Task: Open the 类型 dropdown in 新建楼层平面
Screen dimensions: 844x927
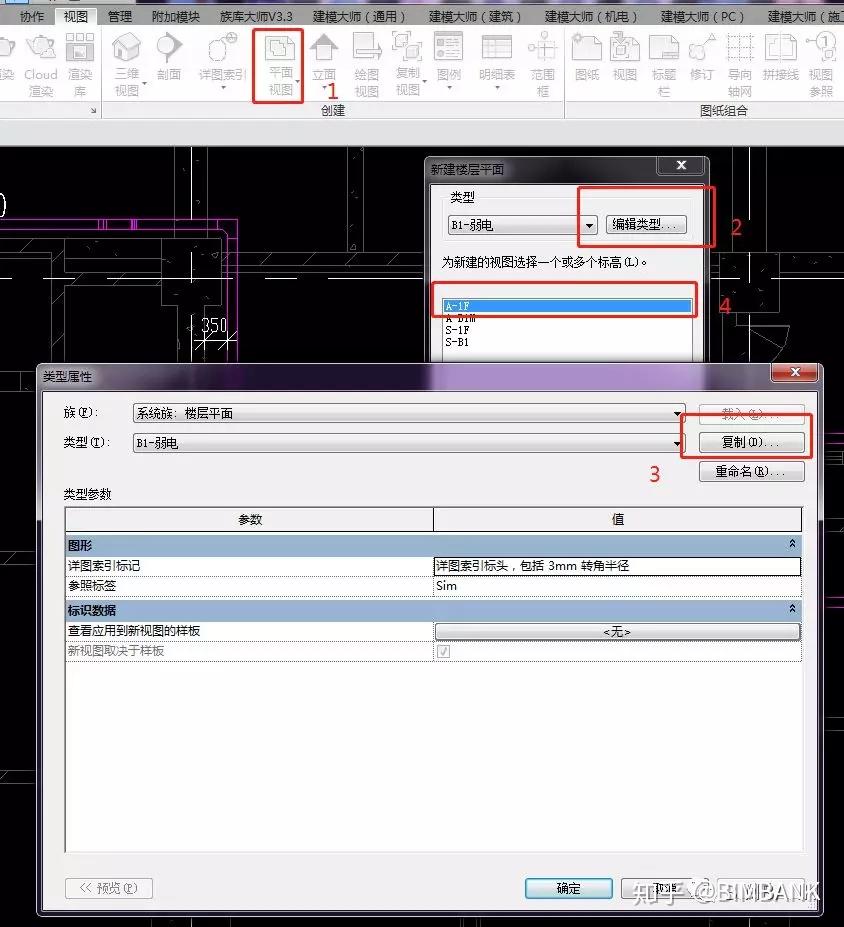Action: (x=523, y=225)
